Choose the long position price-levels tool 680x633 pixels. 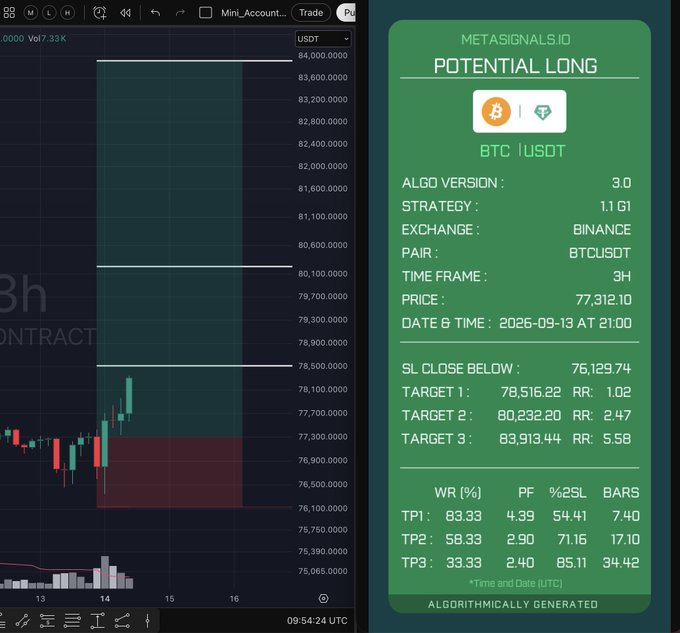47,621
